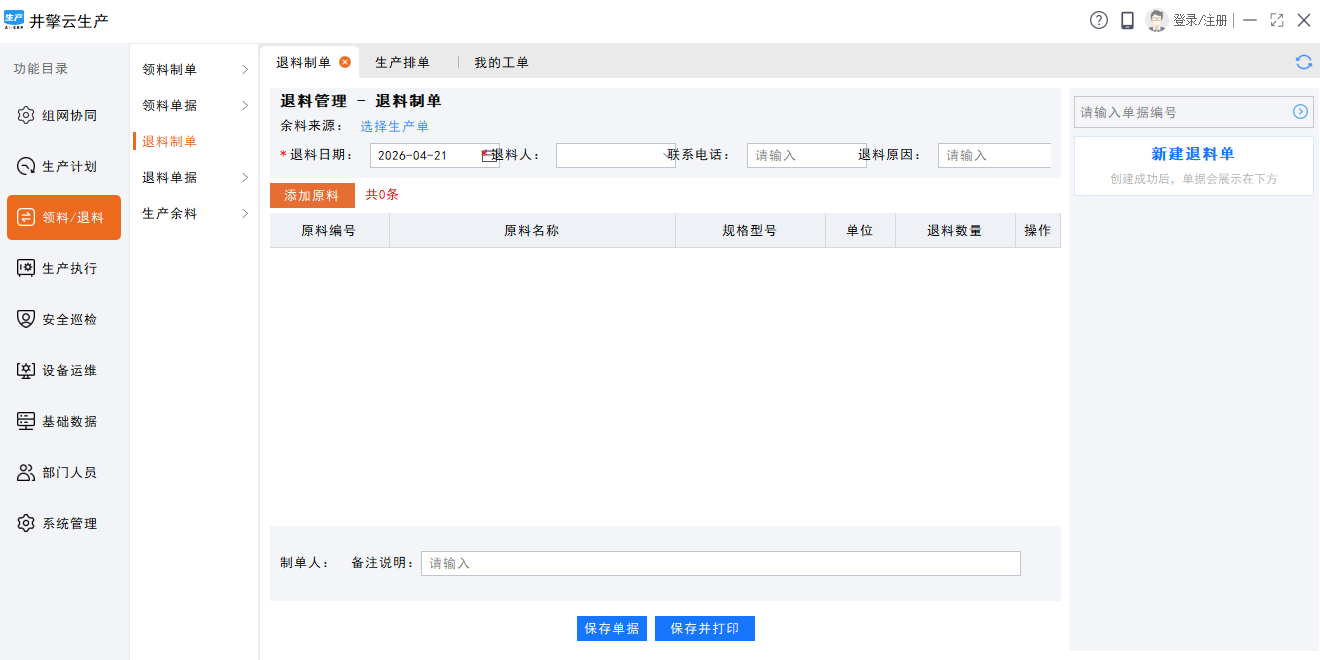
Task: Click the mobile phone icon in title bar
Action: coord(1127,20)
